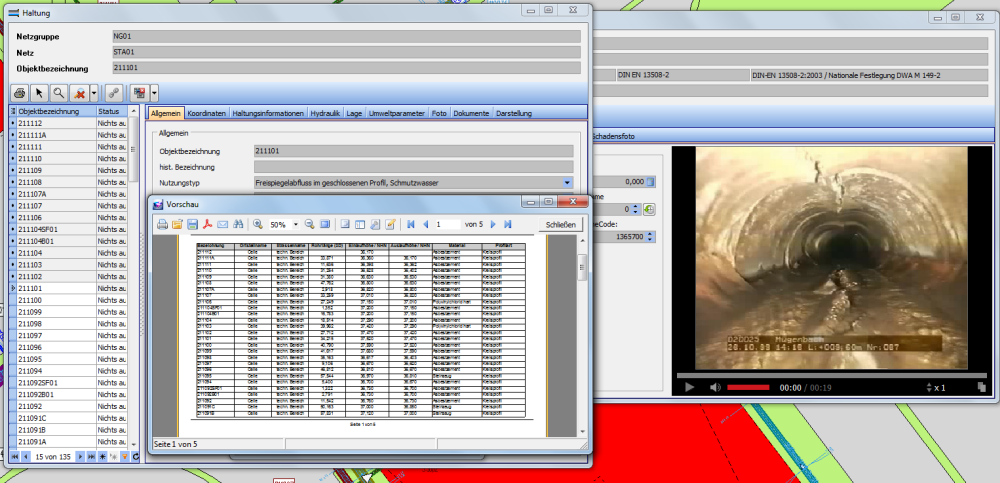Click the orange filter icon in list navigator
Screen dimensions: 1000x483
124,457
